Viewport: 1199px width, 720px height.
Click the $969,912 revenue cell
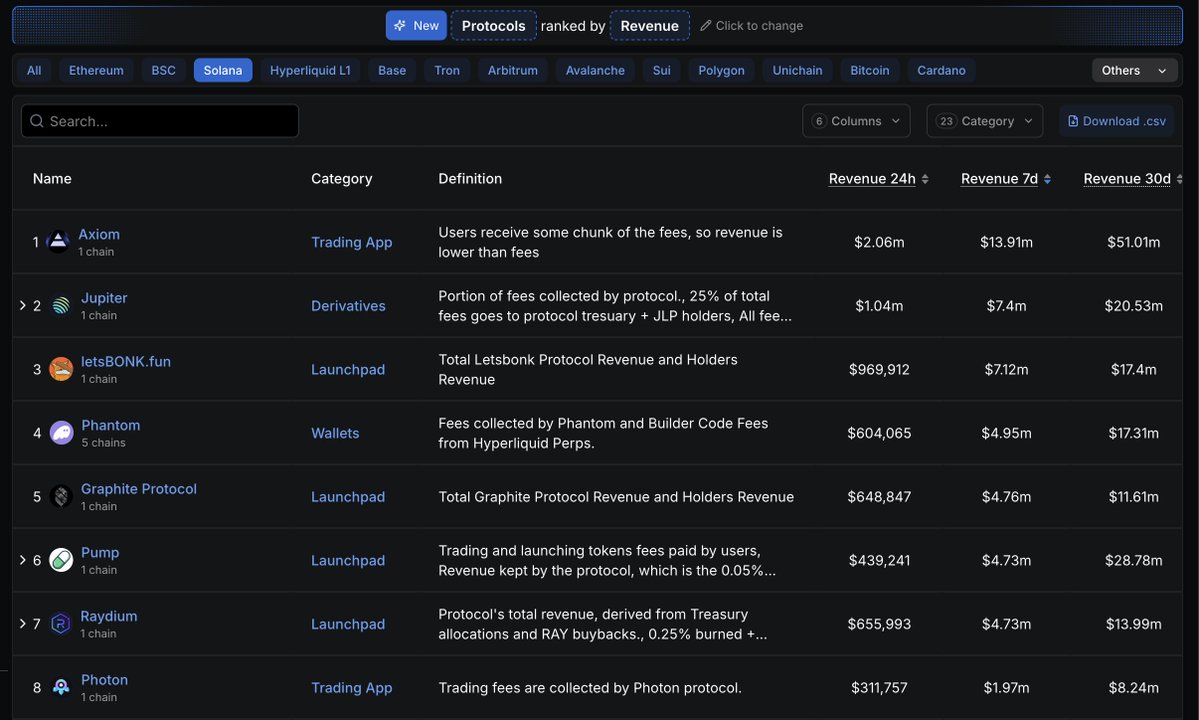(879, 369)
